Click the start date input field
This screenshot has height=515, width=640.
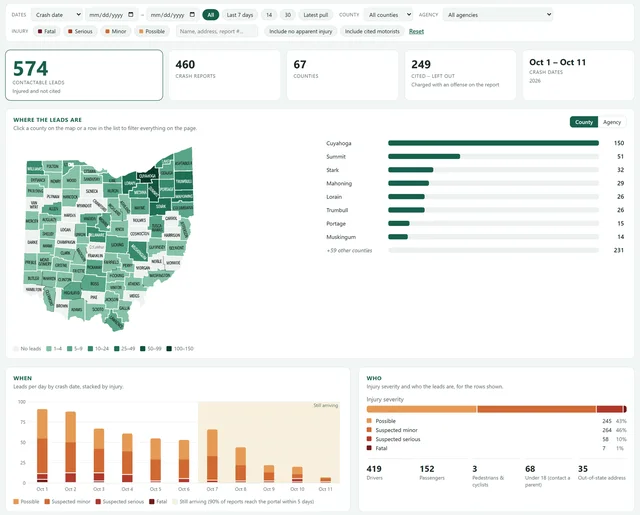pos(111,15)
